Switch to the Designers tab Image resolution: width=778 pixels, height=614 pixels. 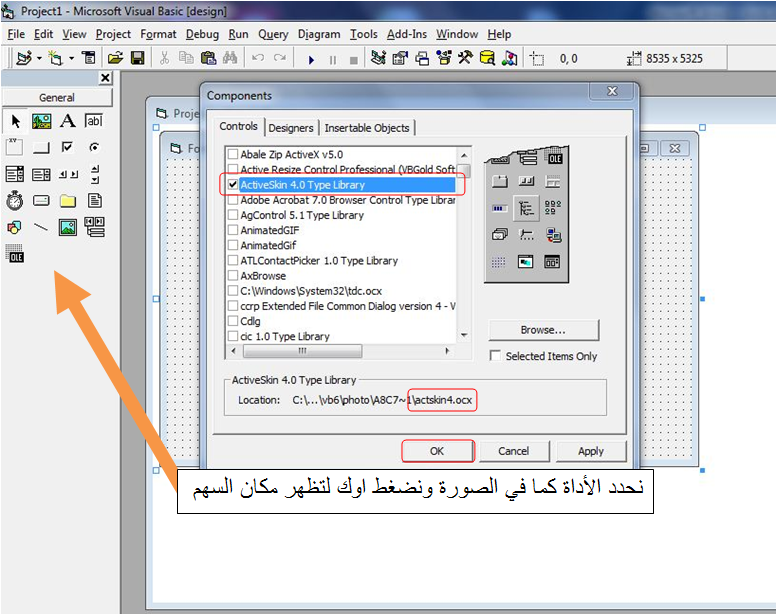291,128
